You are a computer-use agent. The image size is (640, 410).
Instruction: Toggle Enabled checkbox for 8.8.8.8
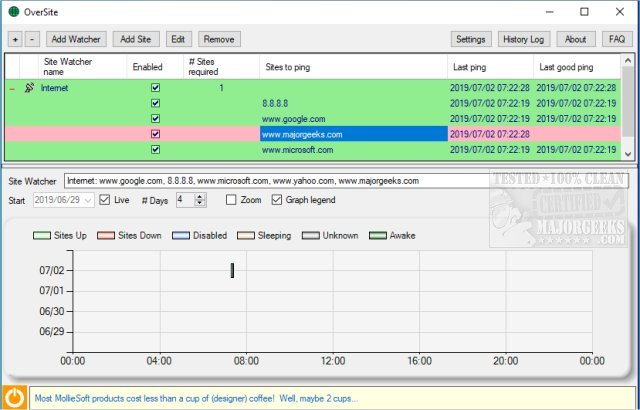click(x=156, y=103)
